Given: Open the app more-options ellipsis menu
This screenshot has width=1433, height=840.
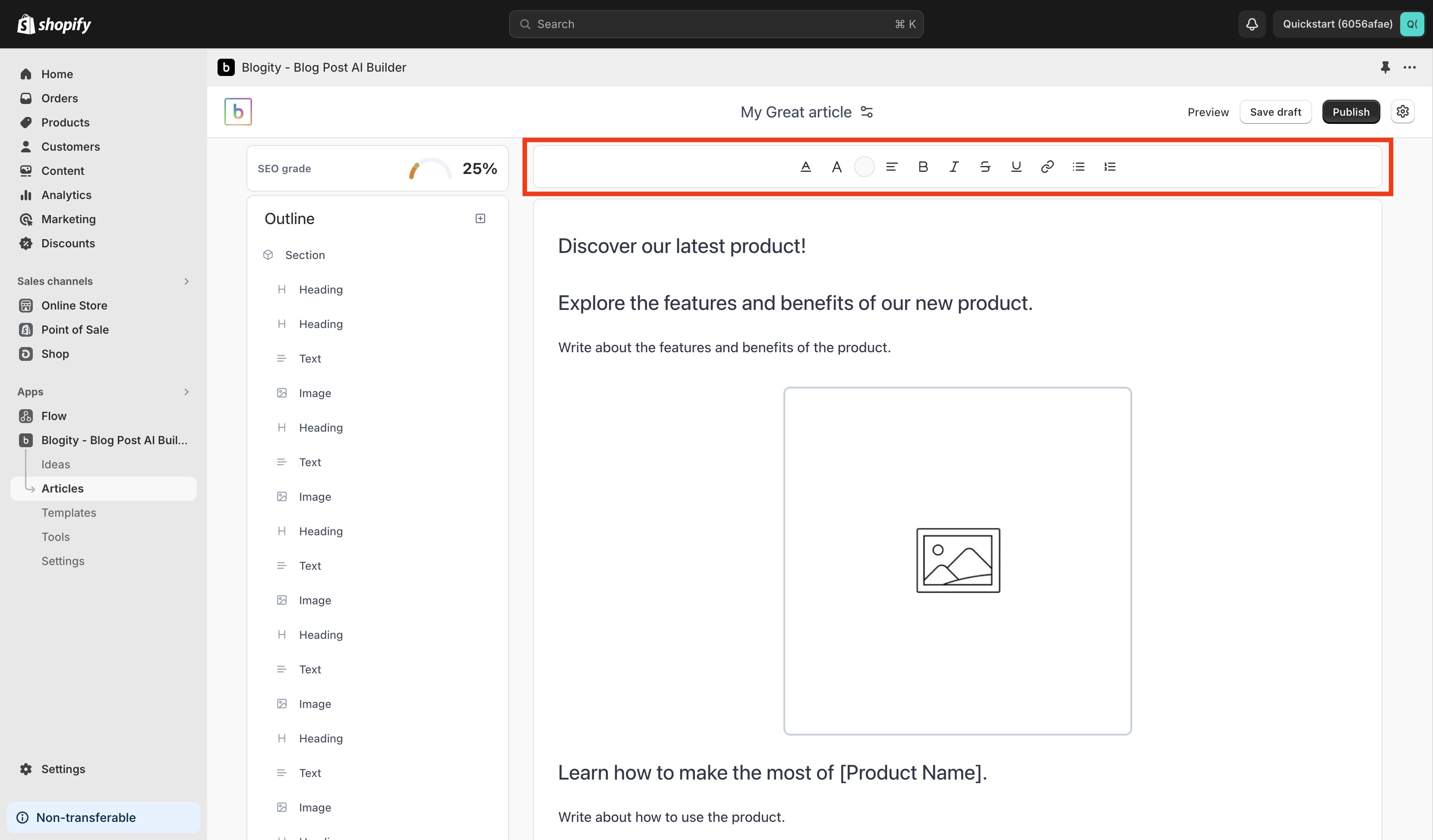Looking at the screenshot, I should (x=1409, y=67).
